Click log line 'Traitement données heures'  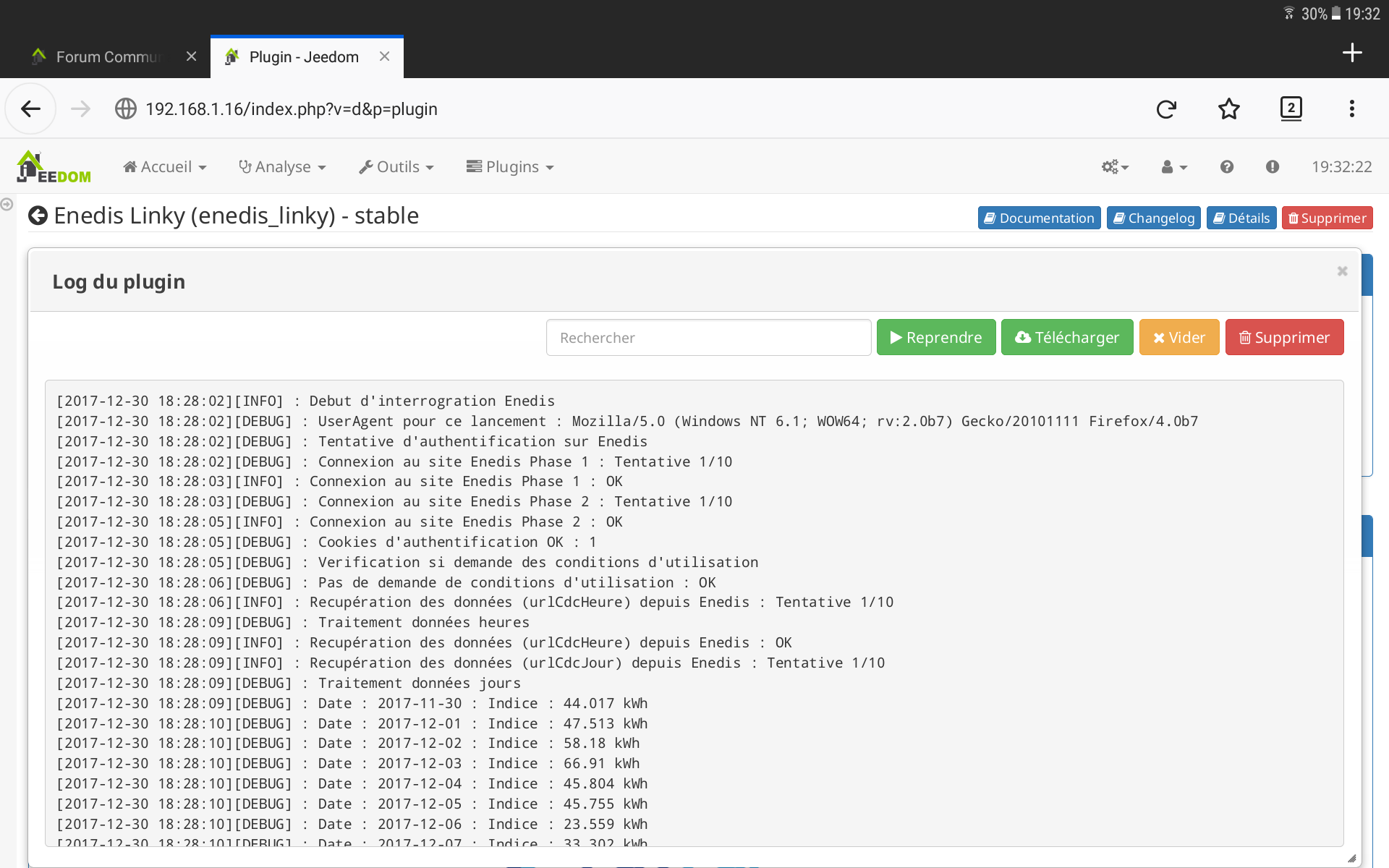(424, 622)
